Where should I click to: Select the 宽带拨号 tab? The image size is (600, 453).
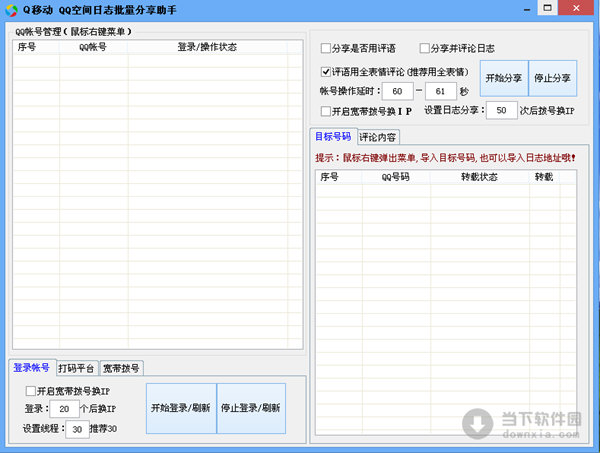(122, 367)
